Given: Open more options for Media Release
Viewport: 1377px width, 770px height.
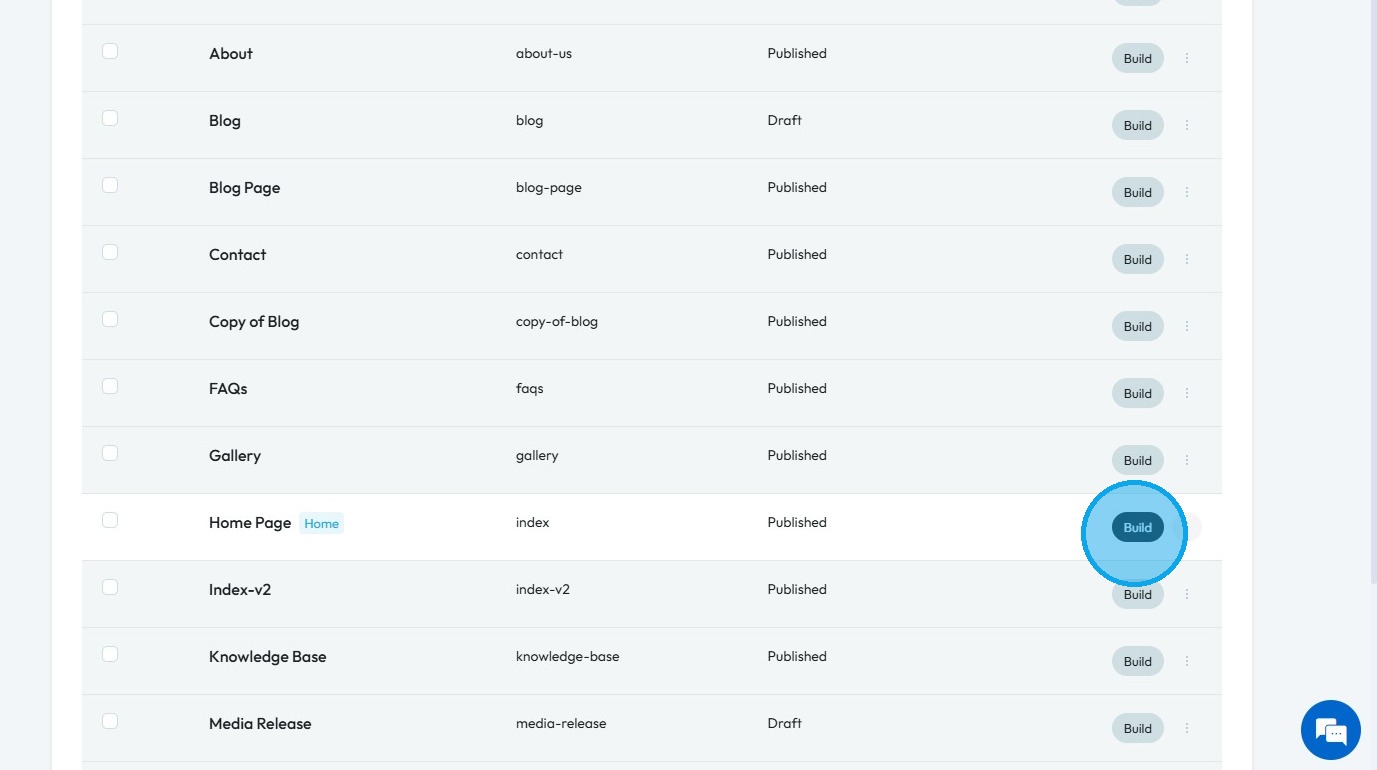Looking at the screenshot, I should pyautogui.click(x=1187, y=728).
